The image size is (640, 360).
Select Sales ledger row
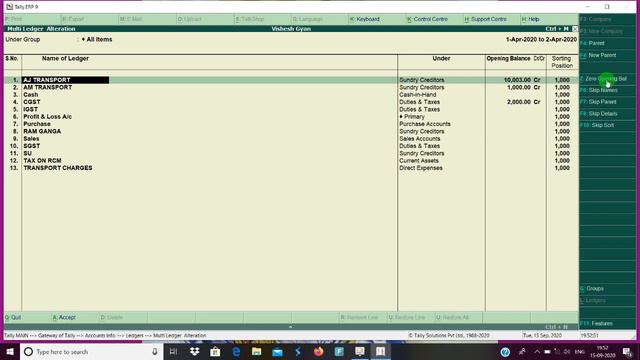click(31, 139)
